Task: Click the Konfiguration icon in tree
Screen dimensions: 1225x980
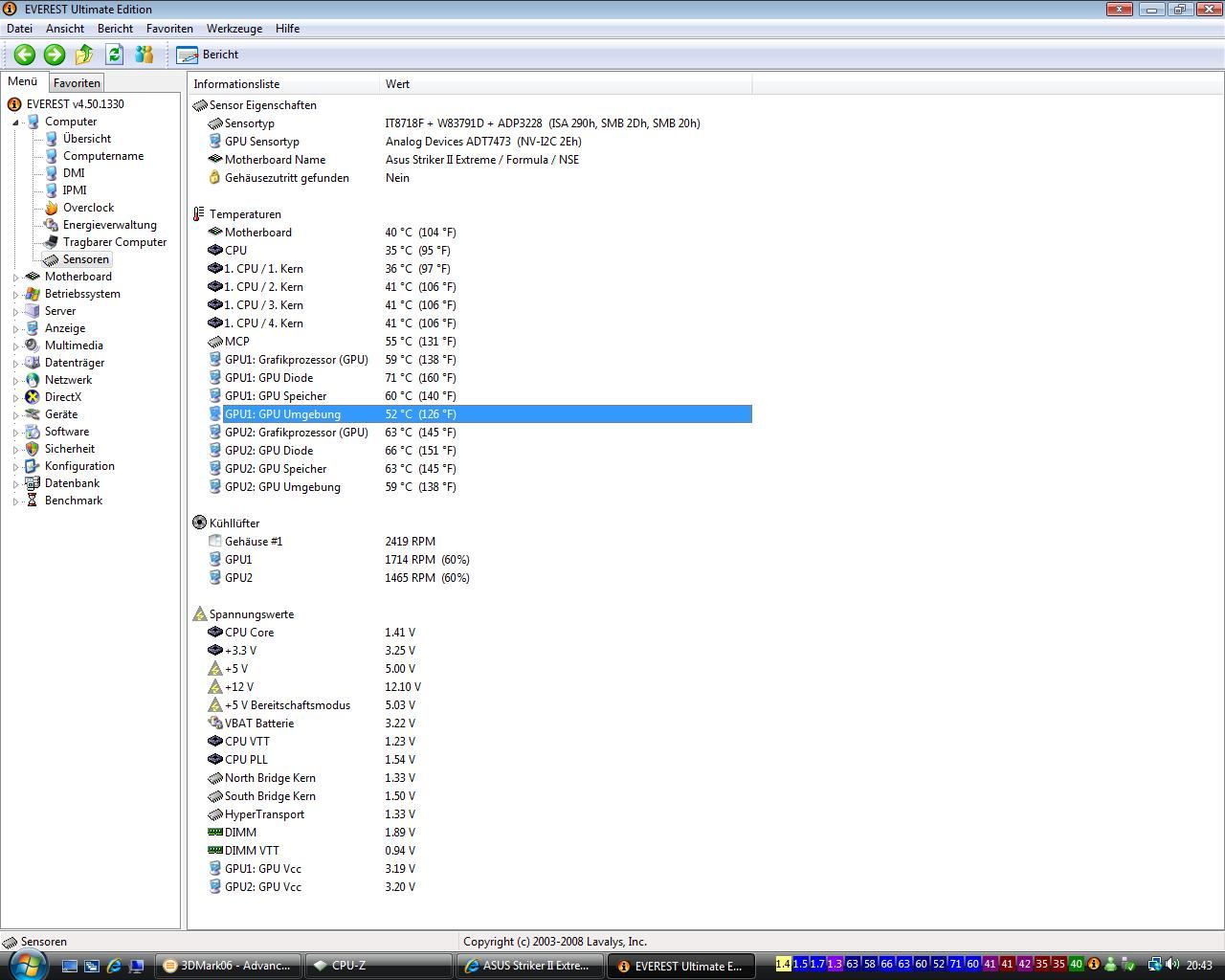Action: (33, 466)
